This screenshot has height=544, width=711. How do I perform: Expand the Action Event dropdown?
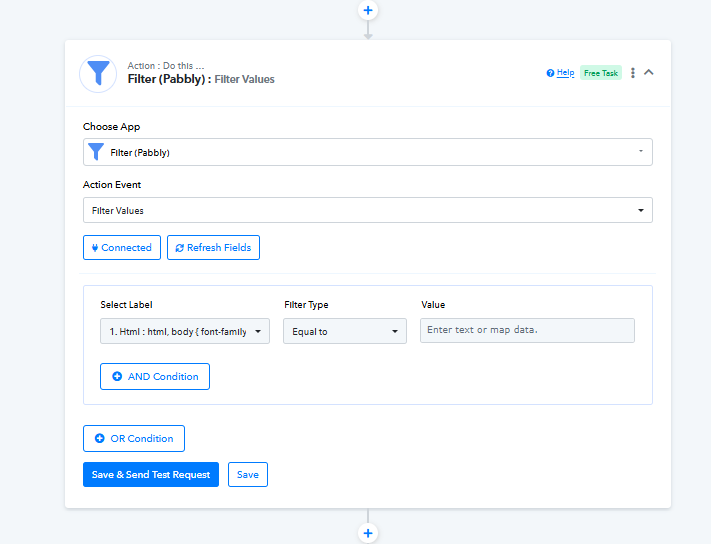pos(640,211)
